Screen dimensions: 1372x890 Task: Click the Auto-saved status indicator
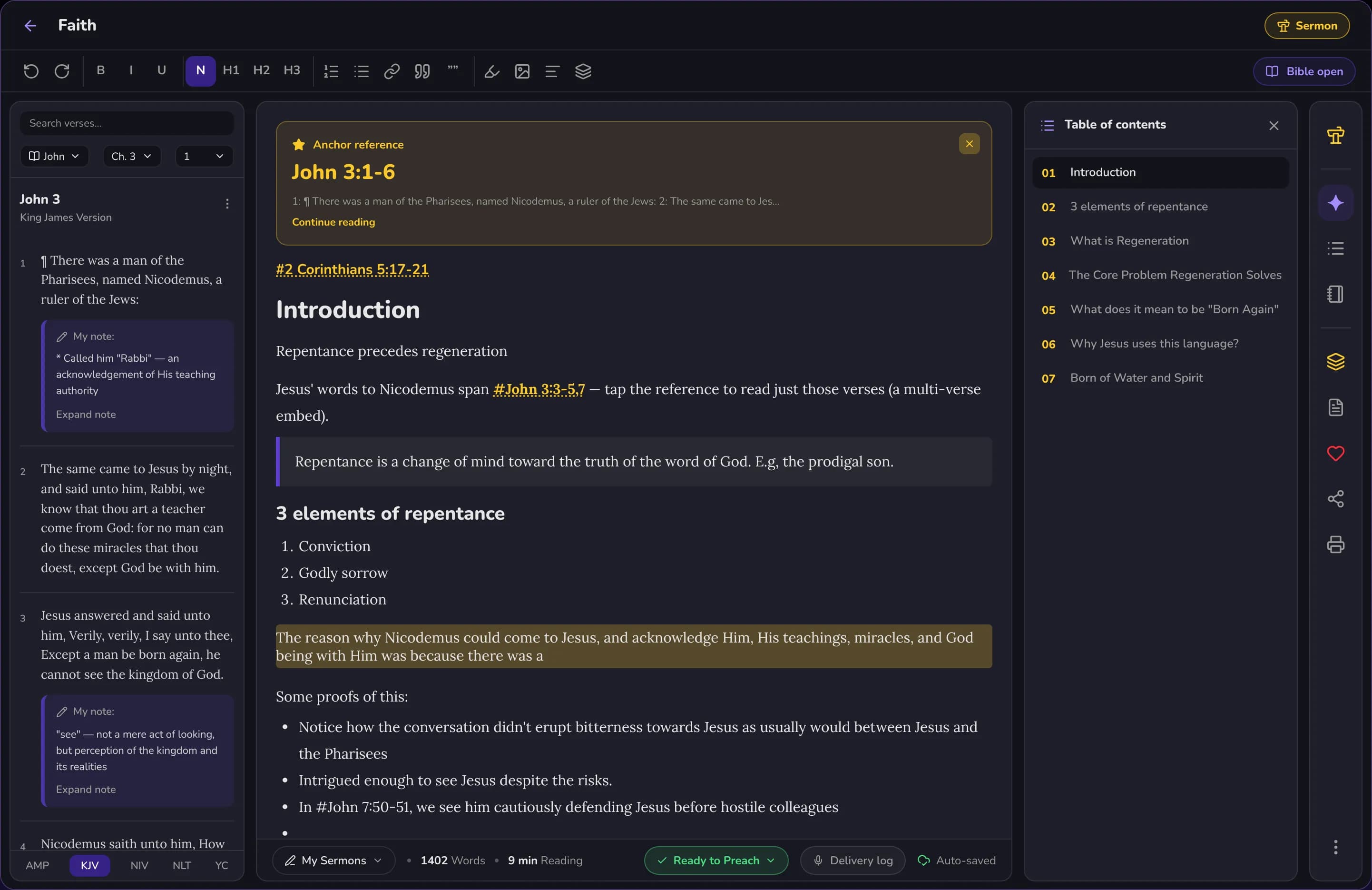point(957,860)
